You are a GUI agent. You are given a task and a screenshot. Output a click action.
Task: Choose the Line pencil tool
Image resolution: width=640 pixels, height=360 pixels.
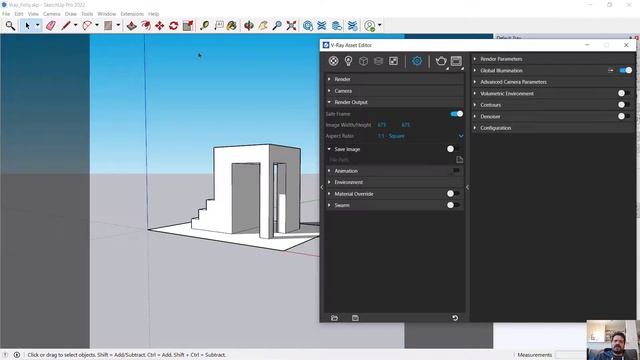coord(66,26)
